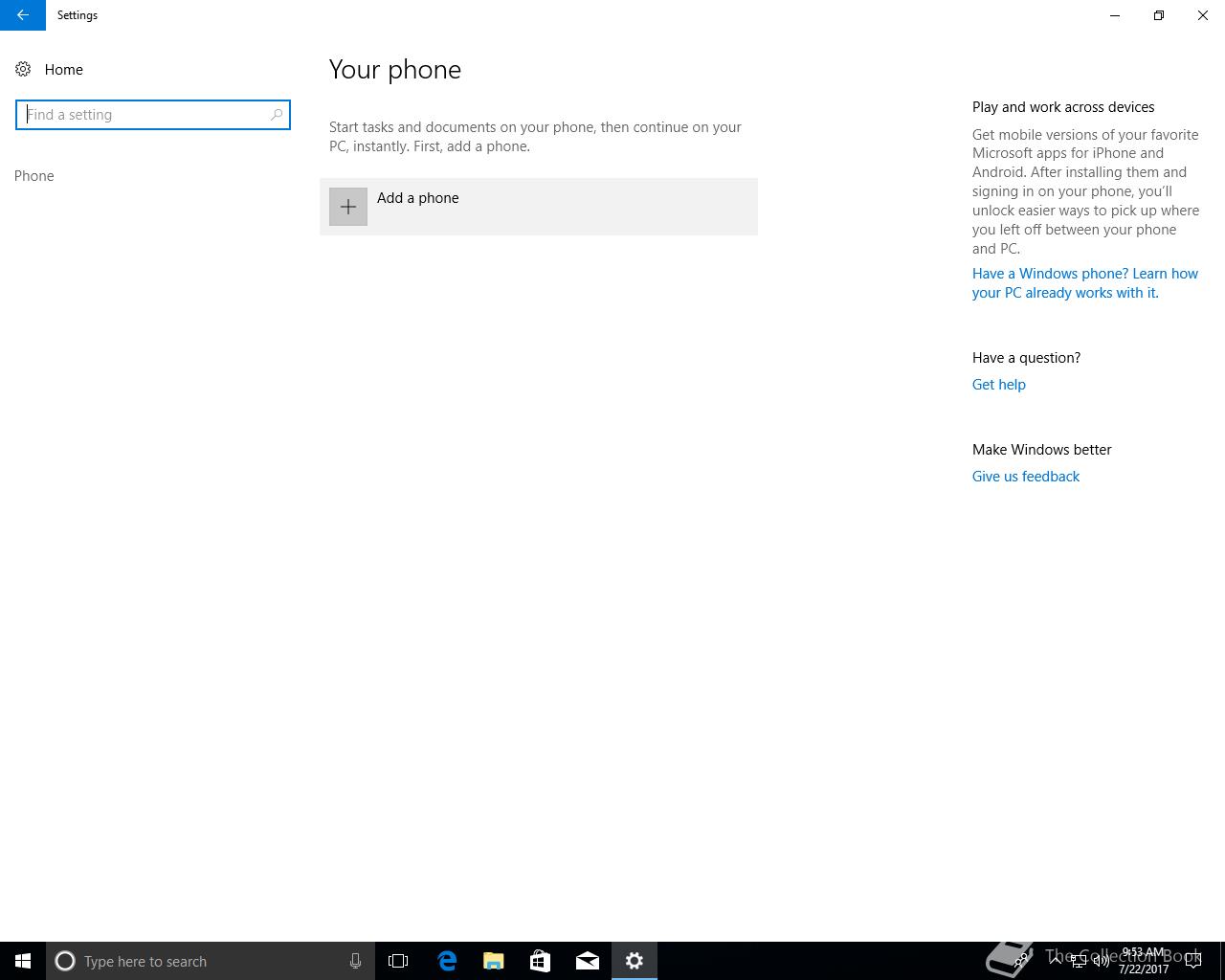Show hidden system tray icons

(x=1055, y=960)
